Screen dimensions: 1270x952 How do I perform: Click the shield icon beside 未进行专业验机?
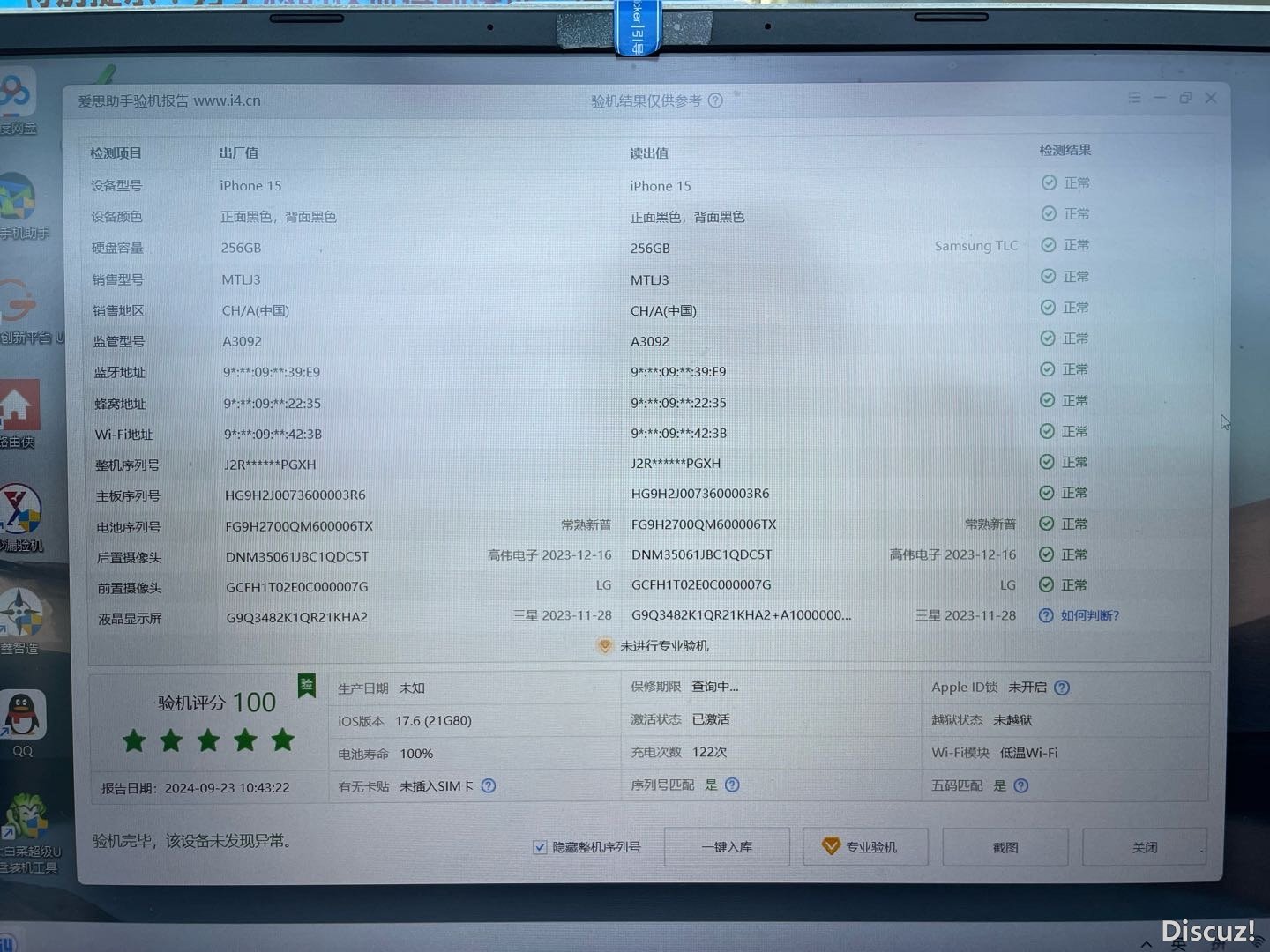click(605, 646)
